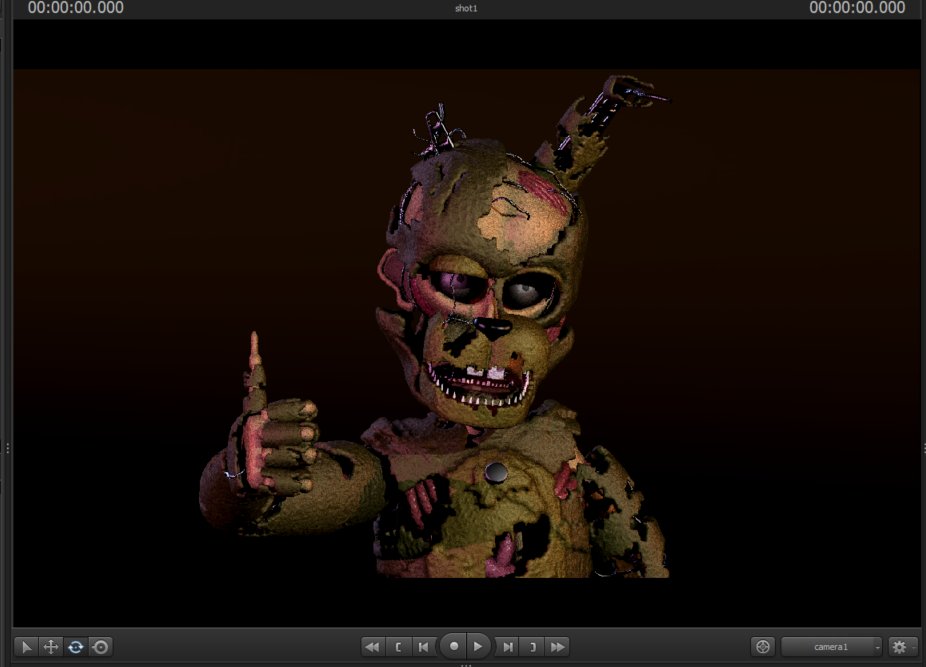Screen dimensions: 926x667
Task: Jump to the right bracket marker
Action: (x=533, y=647)
